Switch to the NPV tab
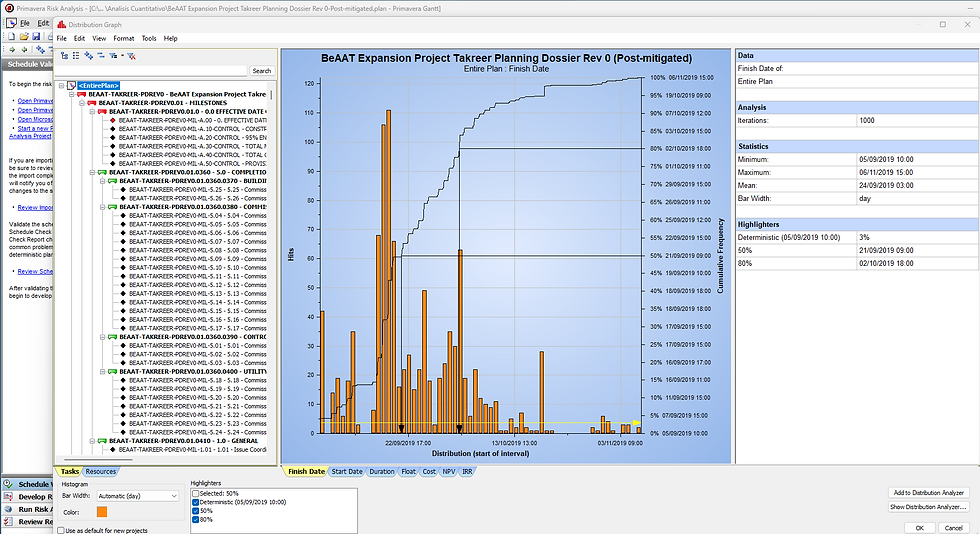Screen dimensions: 980x534 pyautogui.click(x=449, y=471)
